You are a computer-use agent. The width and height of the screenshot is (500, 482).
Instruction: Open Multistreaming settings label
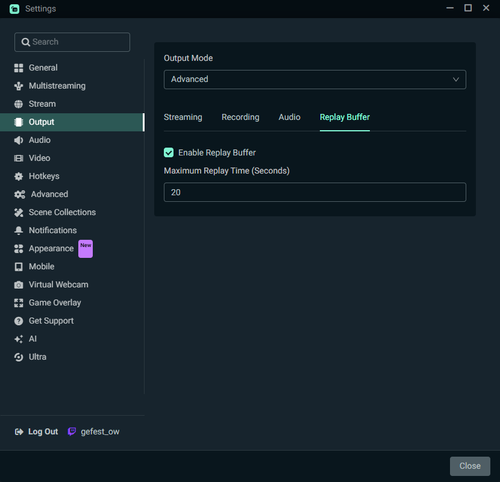click(57, 86)
